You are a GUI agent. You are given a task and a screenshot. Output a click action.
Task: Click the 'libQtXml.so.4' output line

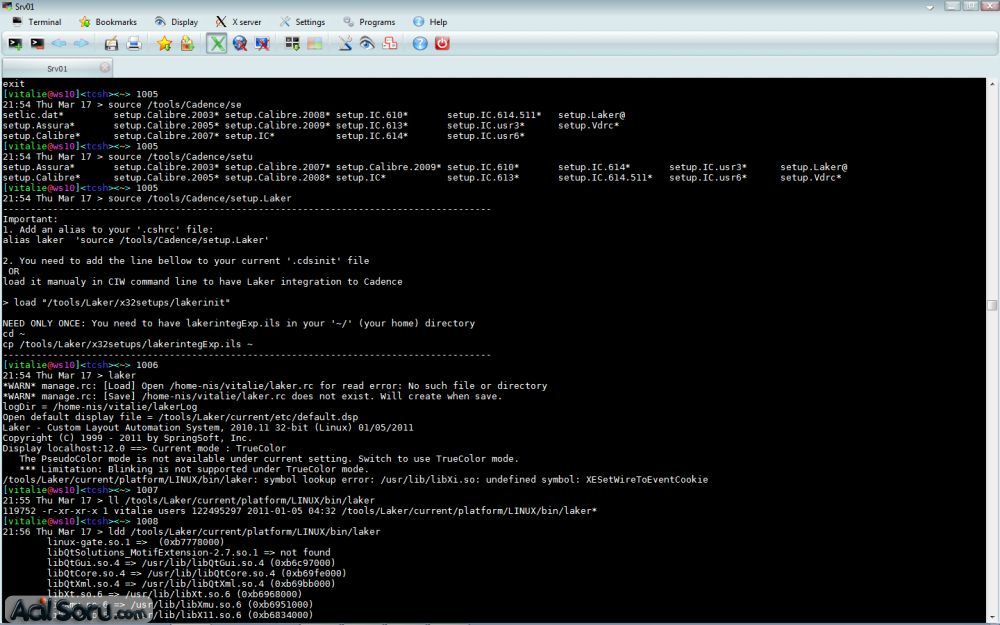click(191, 584)
